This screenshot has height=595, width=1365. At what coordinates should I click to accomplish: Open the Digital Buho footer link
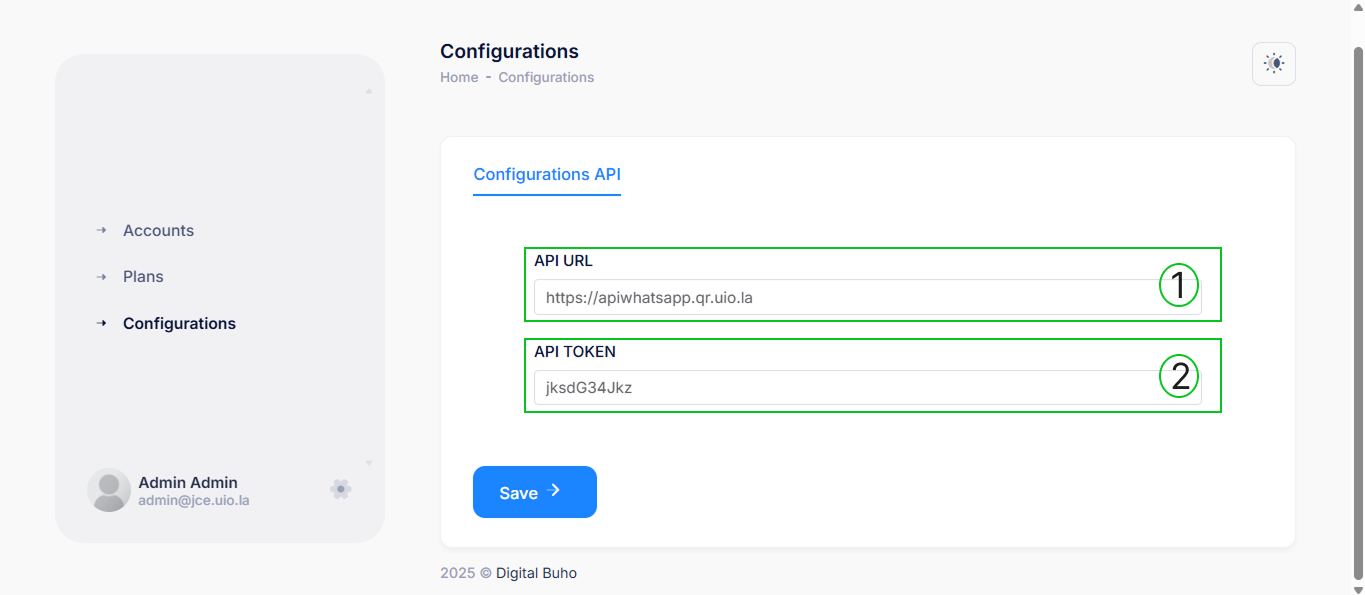[x=536, y=573]
